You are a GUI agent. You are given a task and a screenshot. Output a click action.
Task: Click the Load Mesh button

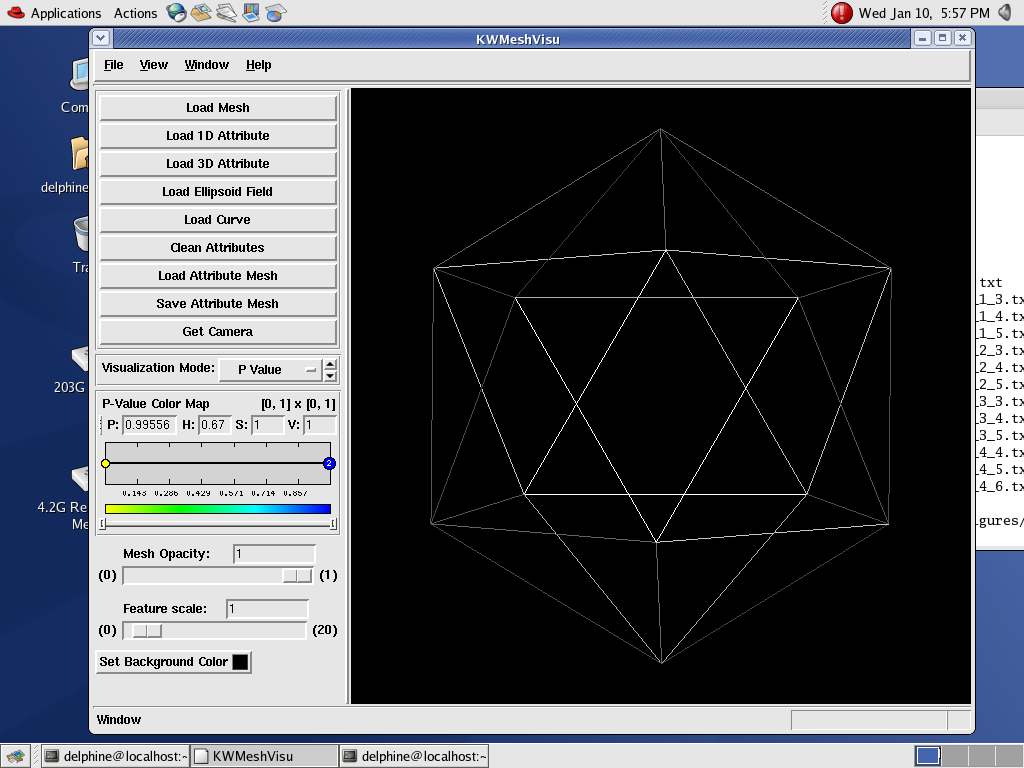[x=218, y=108]
